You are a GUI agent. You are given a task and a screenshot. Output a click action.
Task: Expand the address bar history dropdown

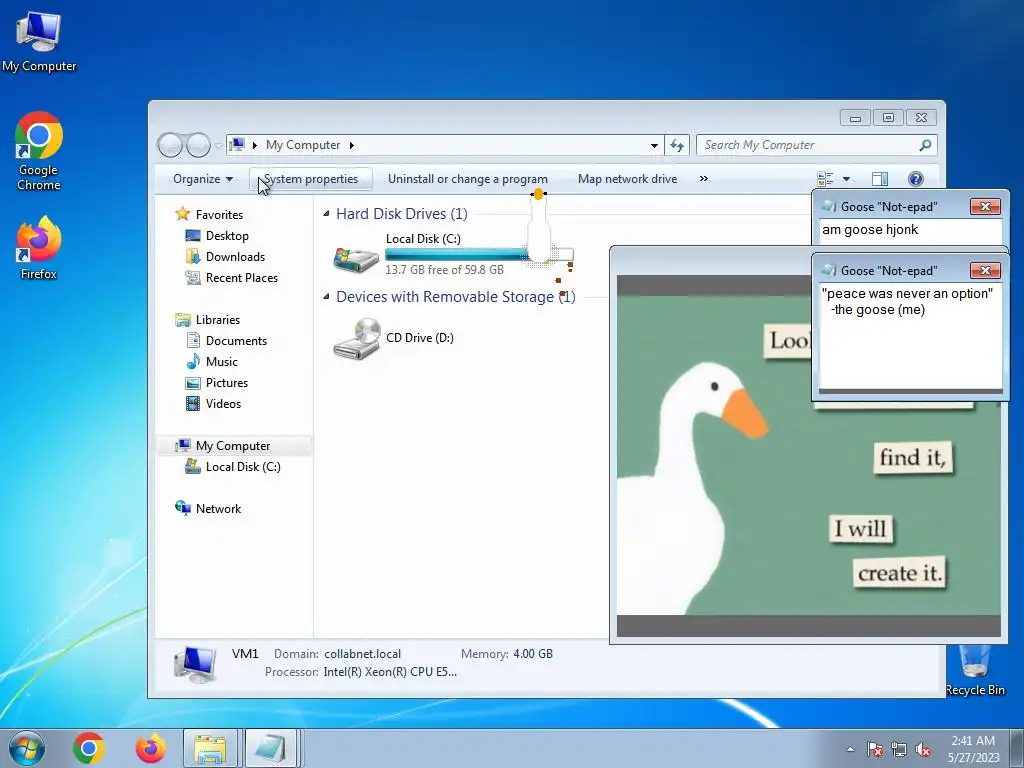(654, 145)
